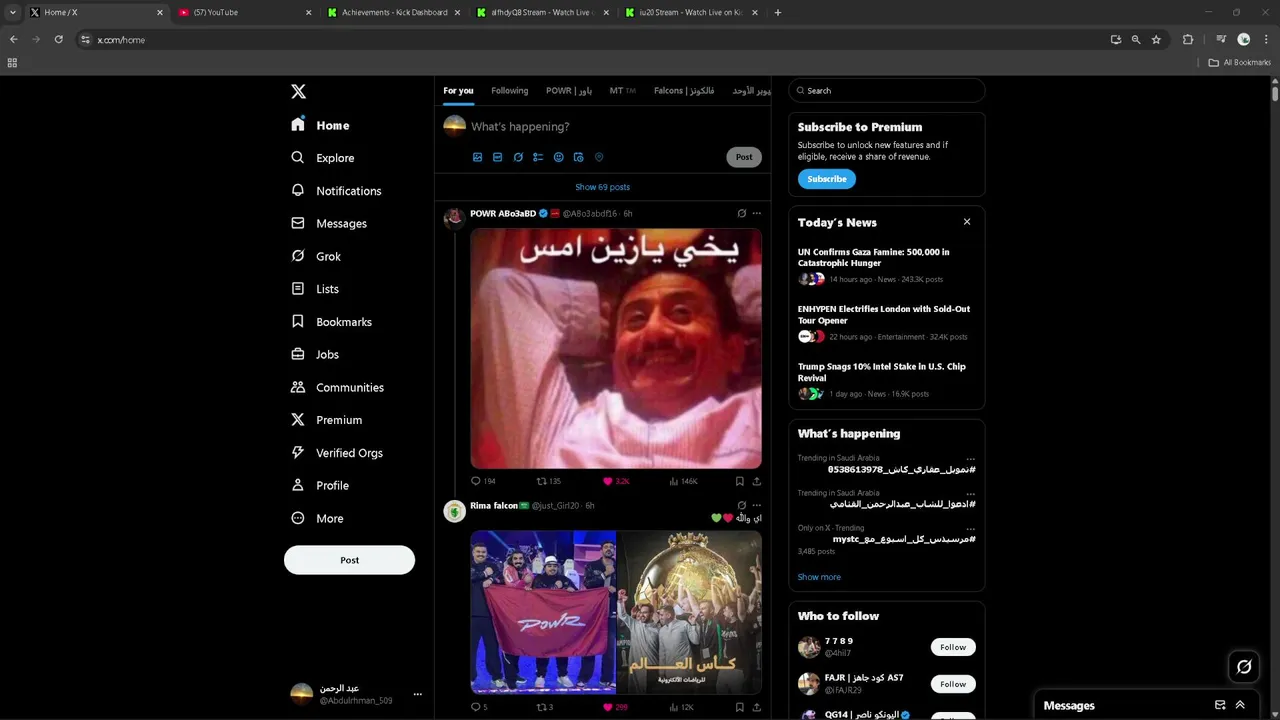Open Lists in the sidebar

(315, 289)
